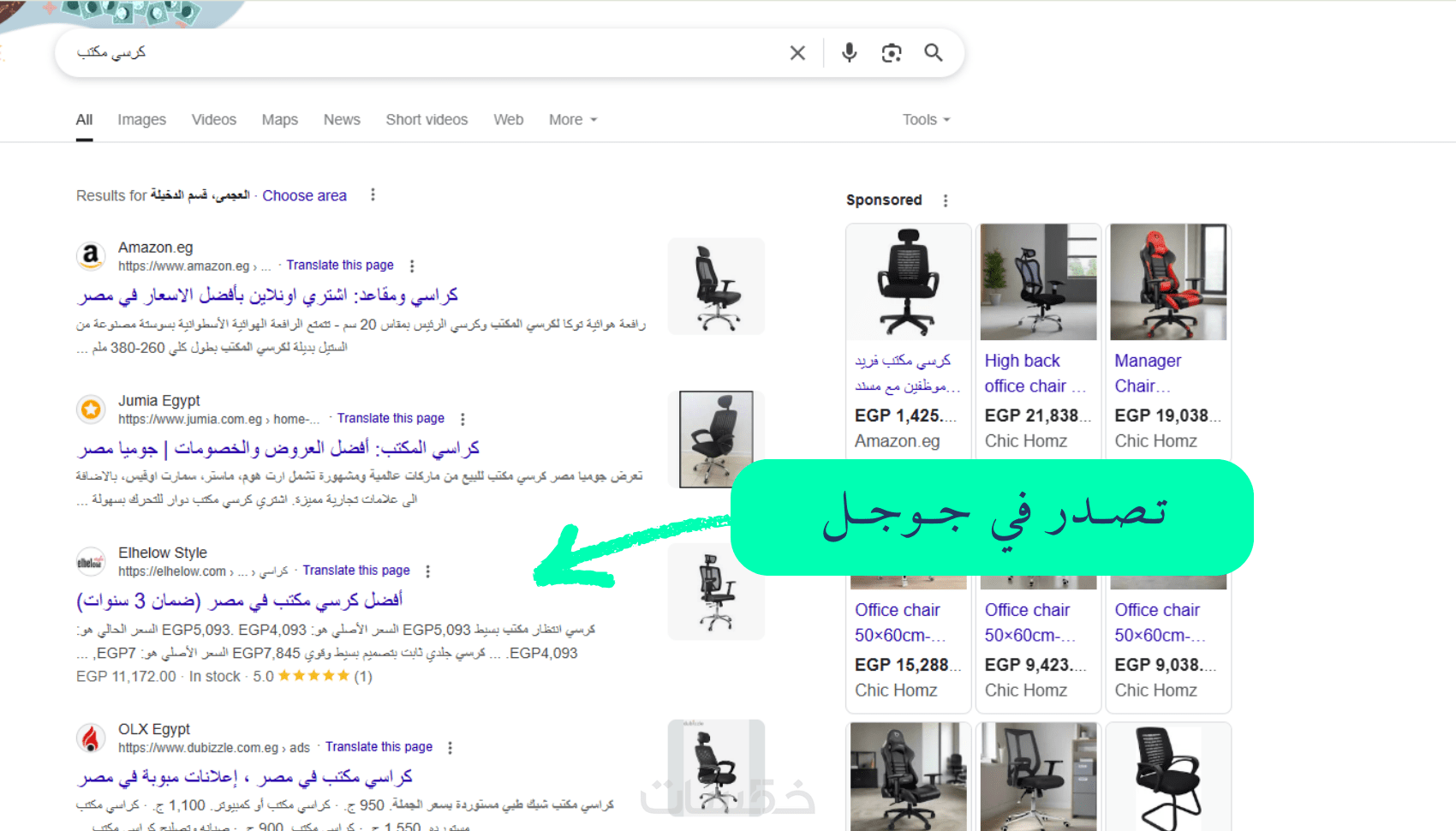The width and height of the screenshot is (1456, 831).
Task: Click the EGP 21,838 price text
Action: (x=1037, y=415)
